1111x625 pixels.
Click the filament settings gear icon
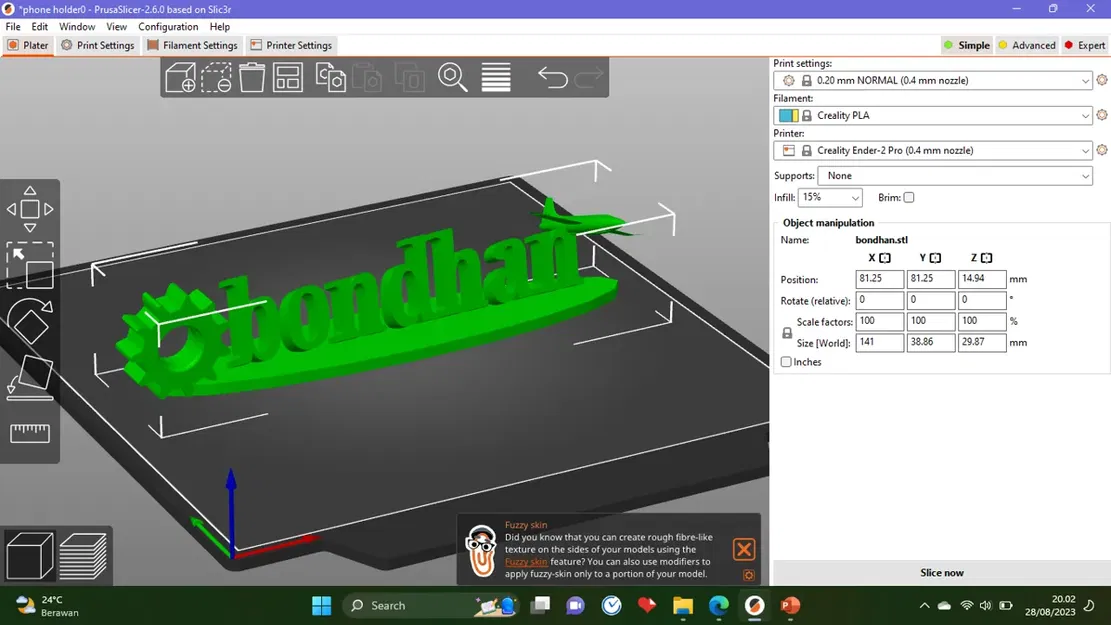[x=1102, y=115]
